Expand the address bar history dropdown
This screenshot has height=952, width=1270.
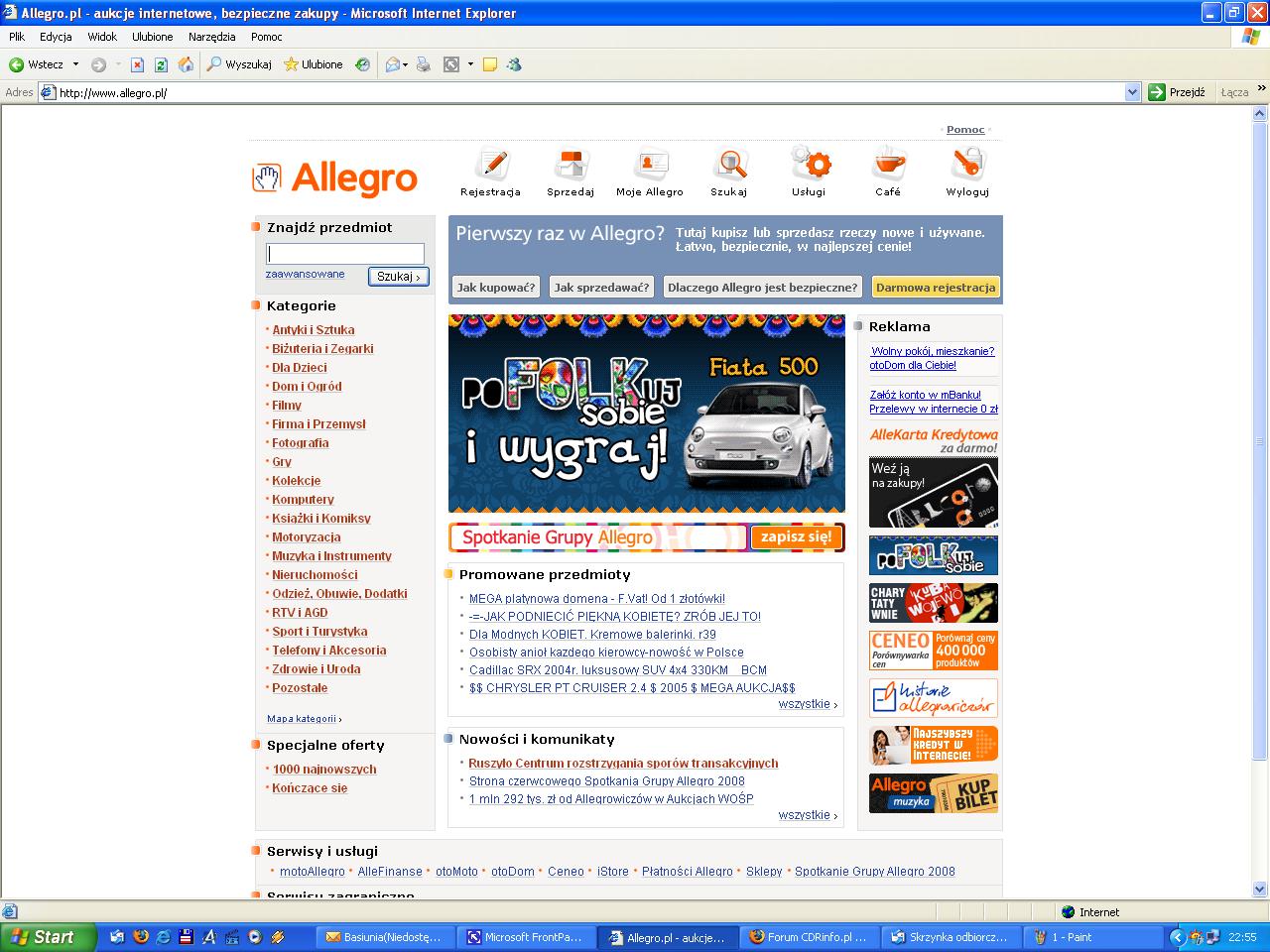tap(1133, 92)
